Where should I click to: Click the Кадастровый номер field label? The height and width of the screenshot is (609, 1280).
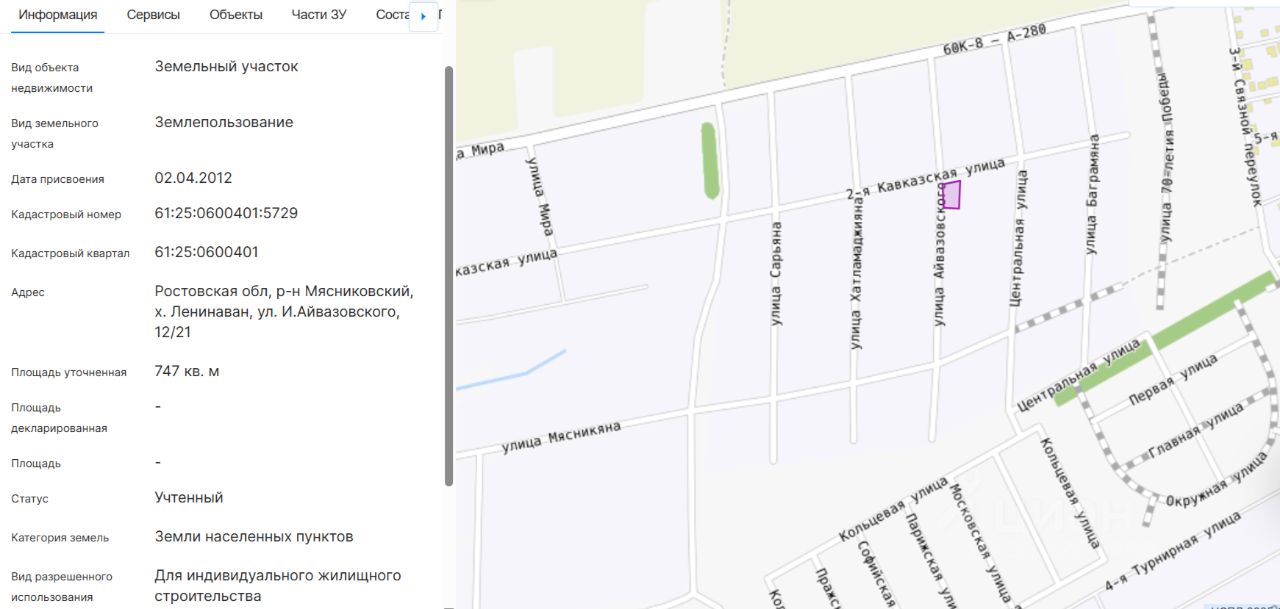tap(66, 215)
